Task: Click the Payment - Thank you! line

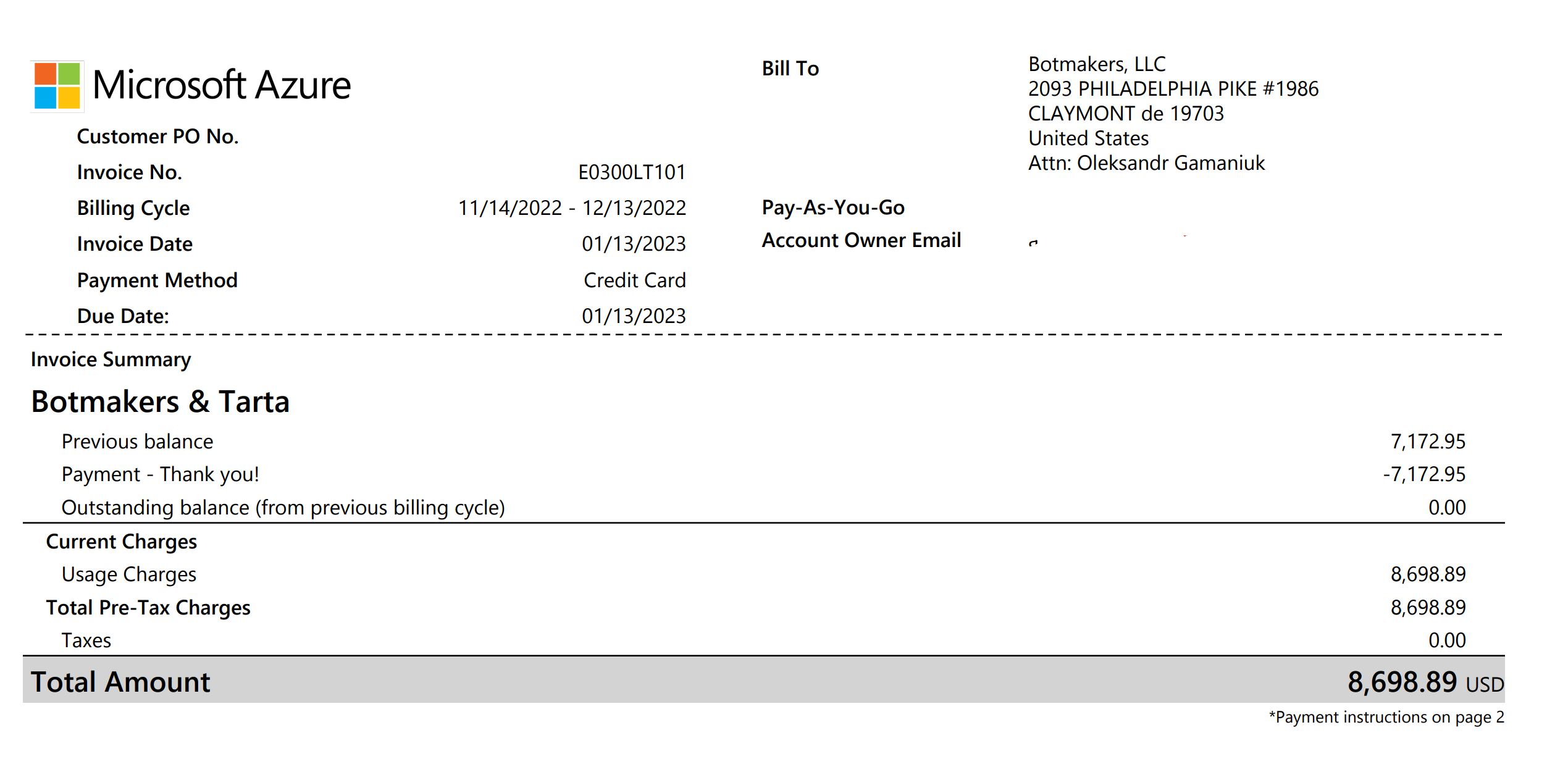Action: [160, 474]
